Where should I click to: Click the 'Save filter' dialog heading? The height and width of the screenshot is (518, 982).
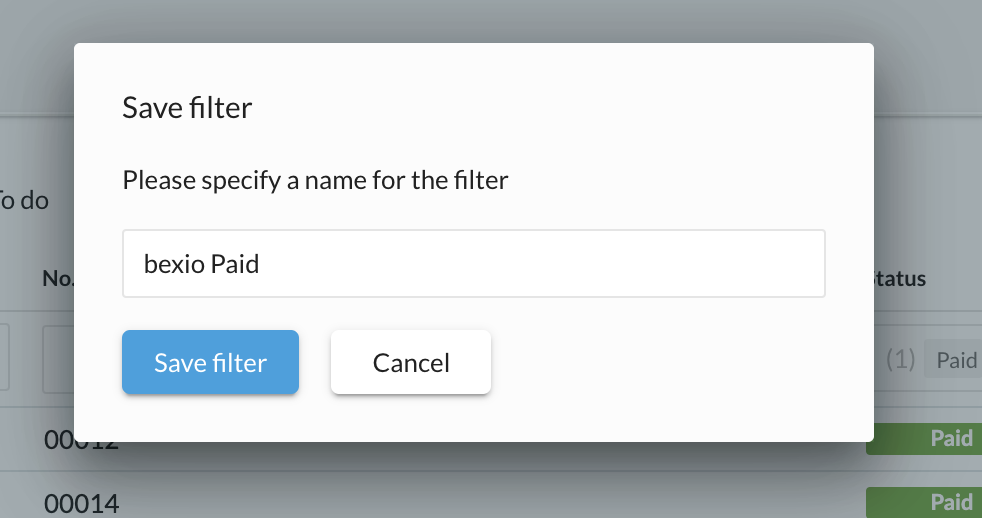point(187,107)
